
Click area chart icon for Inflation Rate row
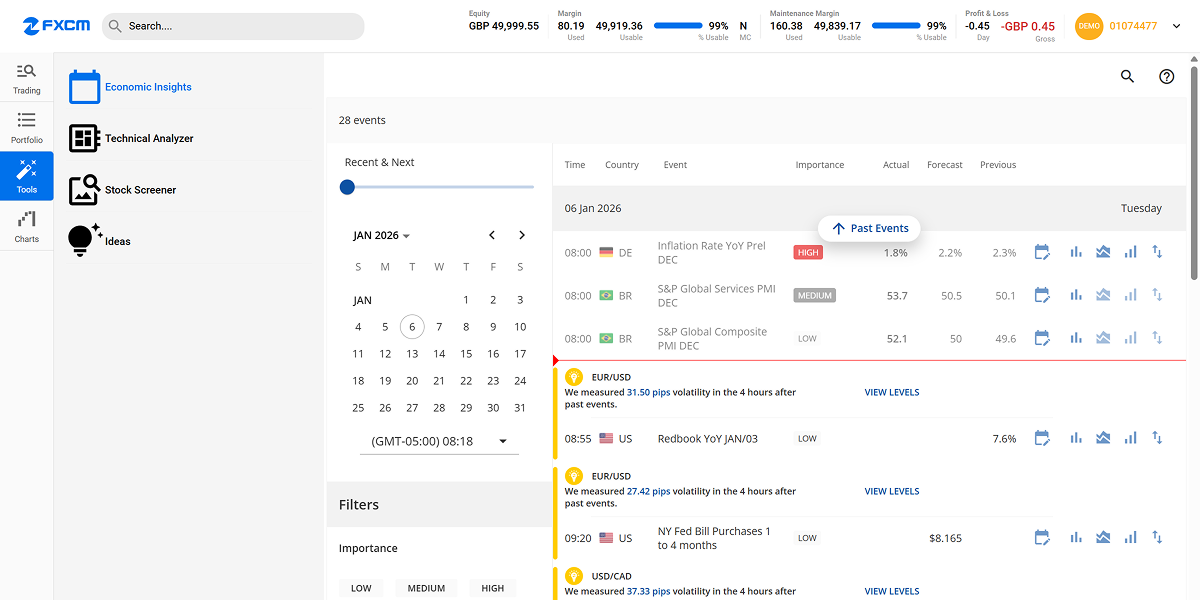tap(1103, 253)
